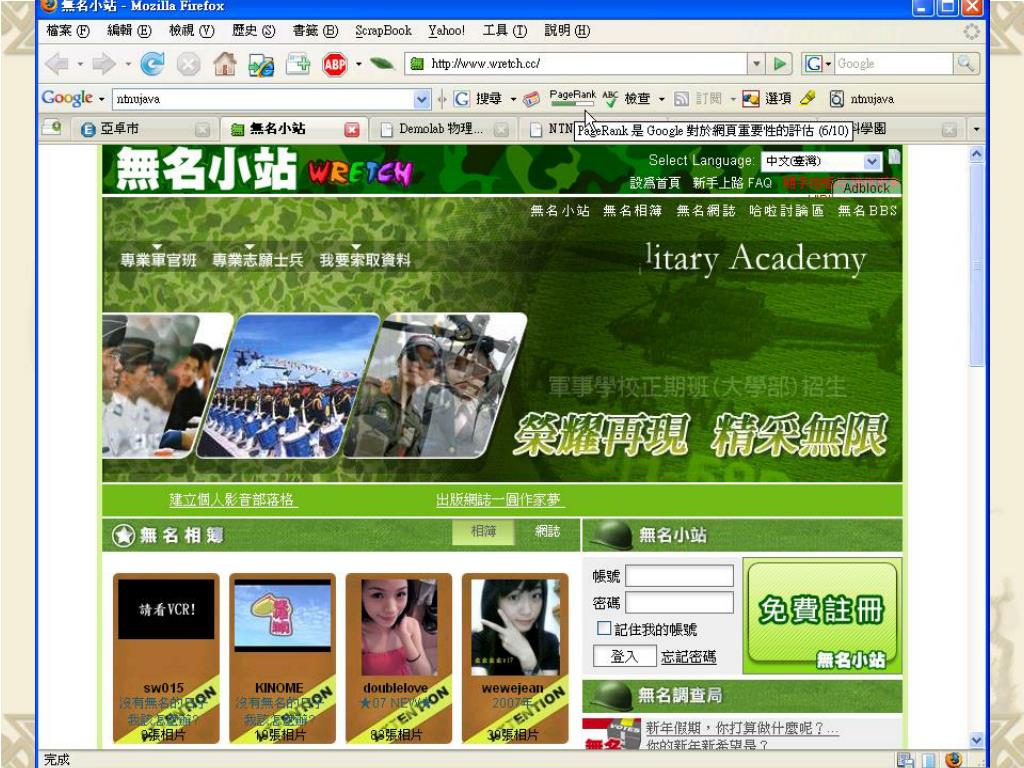Click the page icon next to language selector

[894, 157]
